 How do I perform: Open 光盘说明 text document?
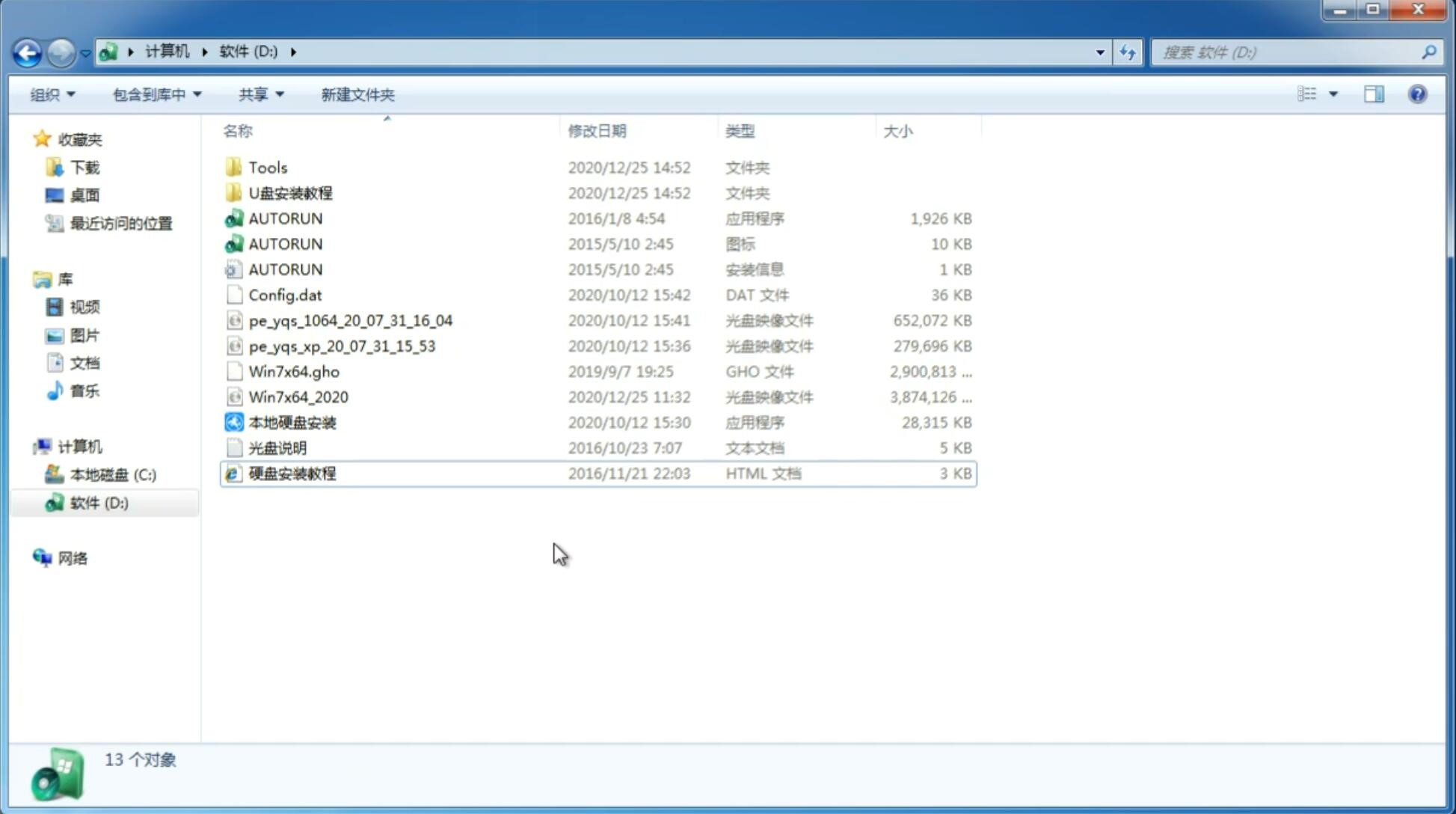(x=277, y=447)
